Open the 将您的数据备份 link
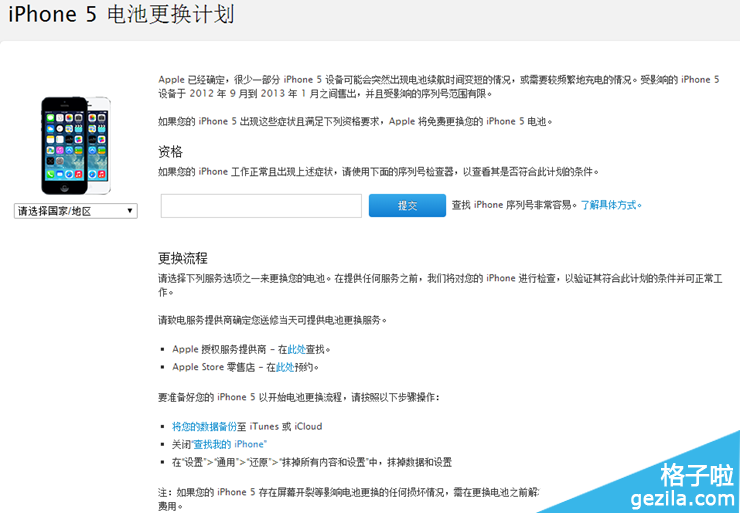This screenshot has width=740, height=513. tap(204, 427)
